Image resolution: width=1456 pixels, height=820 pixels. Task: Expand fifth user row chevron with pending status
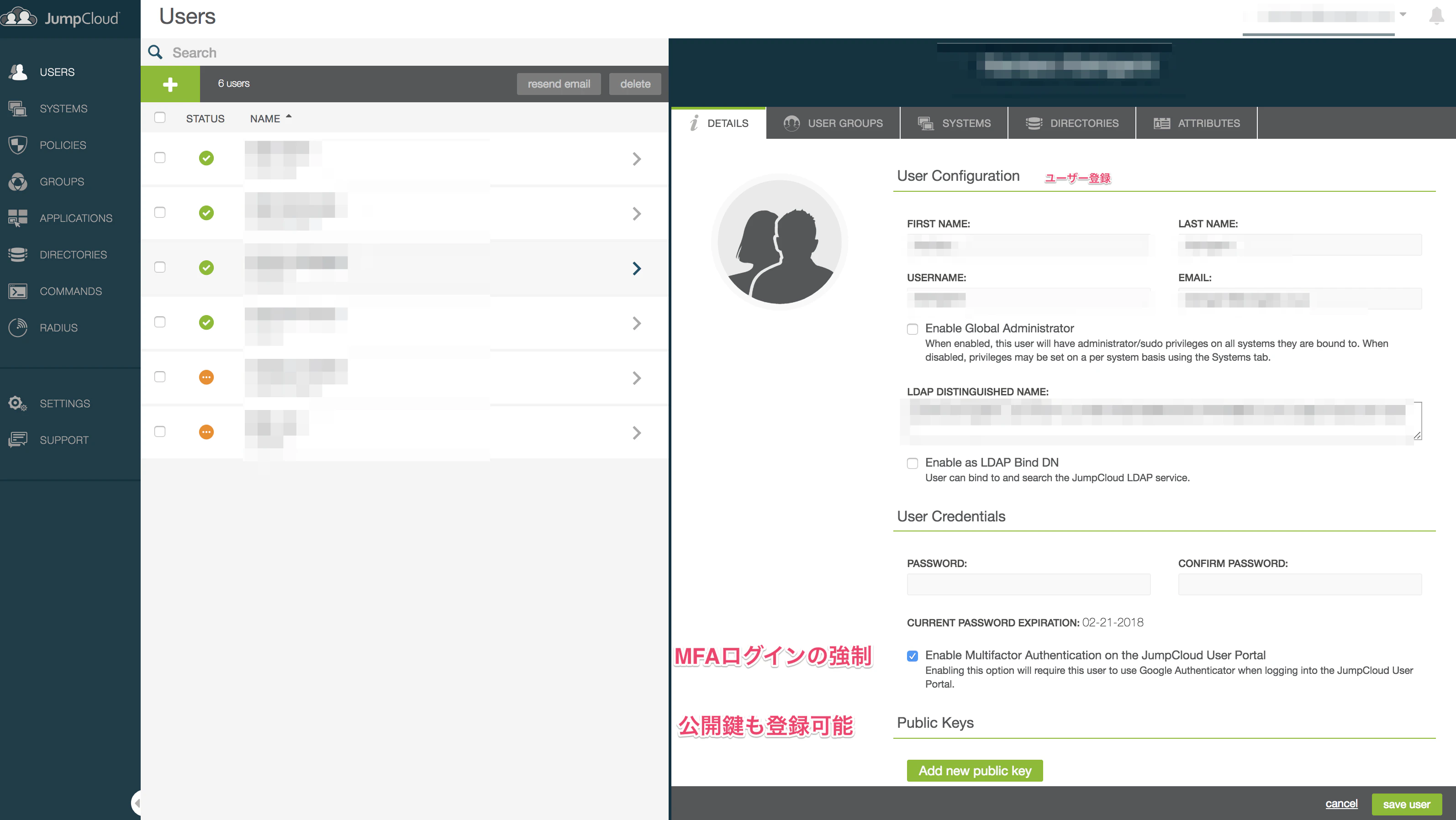pyautogui.click(x=637, y=378)
